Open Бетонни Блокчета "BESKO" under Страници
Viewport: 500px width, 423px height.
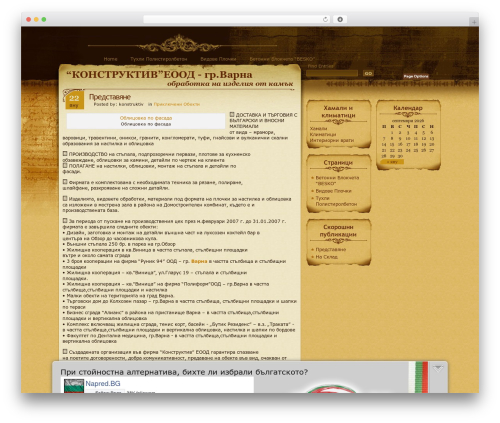pos(337,181)
